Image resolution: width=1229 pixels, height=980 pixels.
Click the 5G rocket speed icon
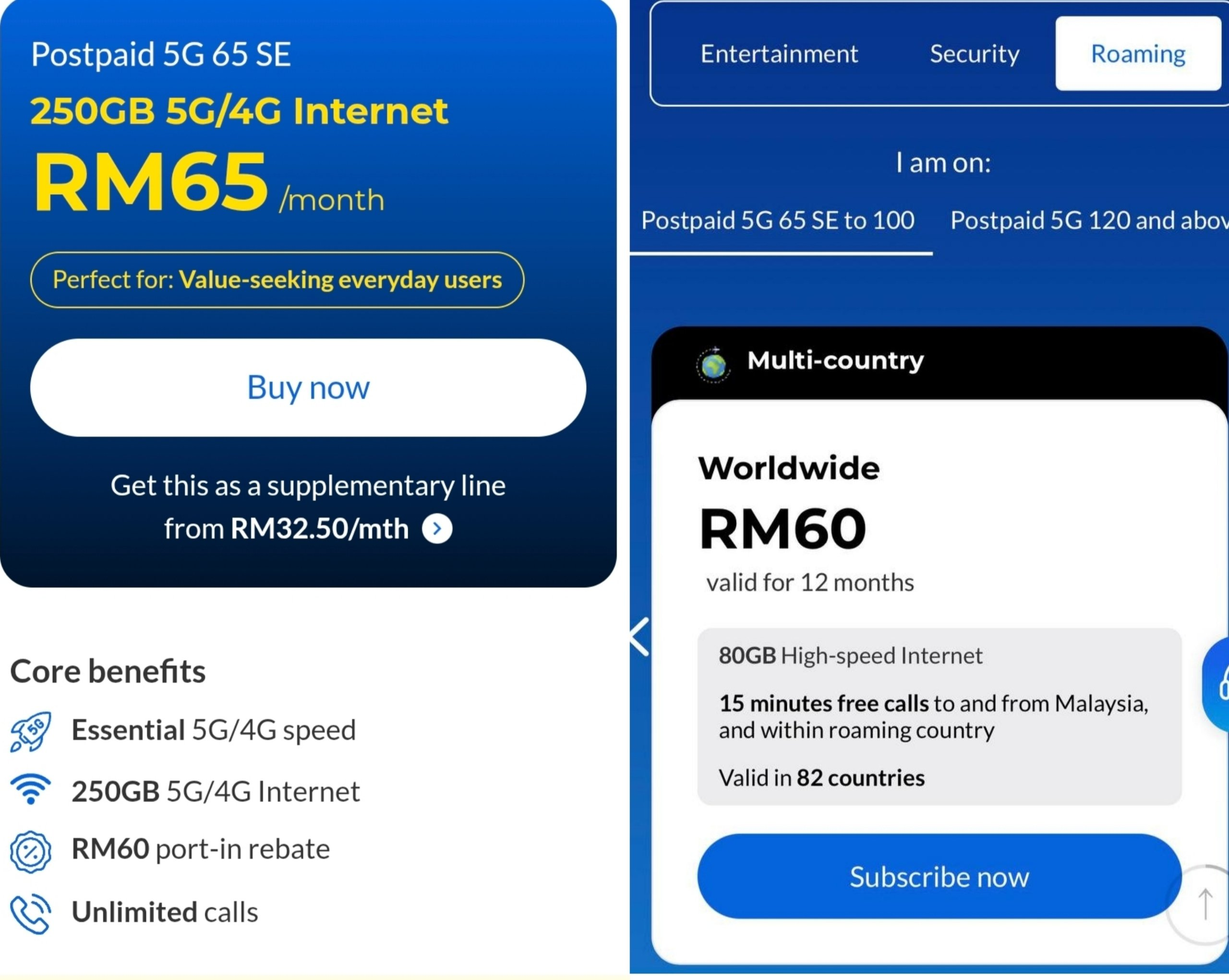[31, 731]
